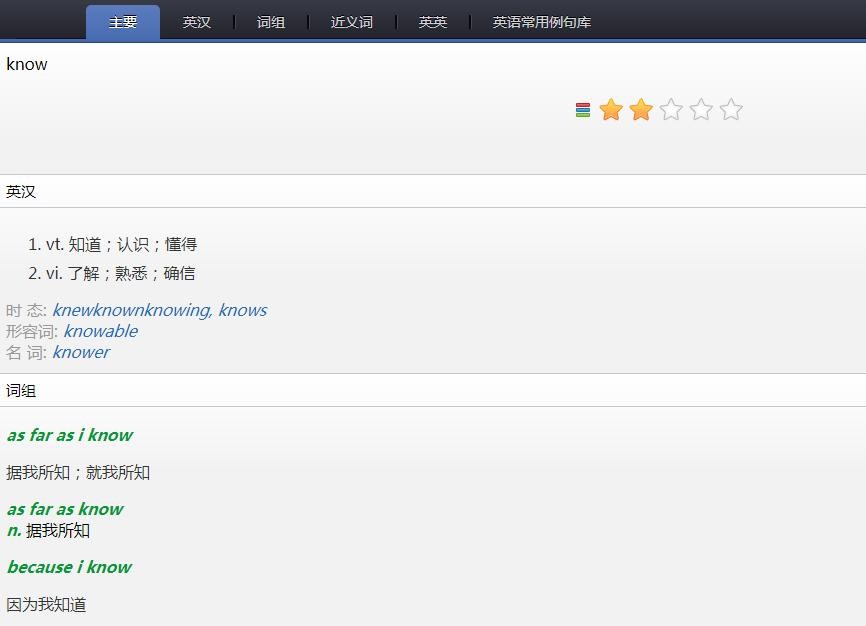Open the adjective link knowable
The height and width of the screenshot is (626, 866).
tap(101, 331)
